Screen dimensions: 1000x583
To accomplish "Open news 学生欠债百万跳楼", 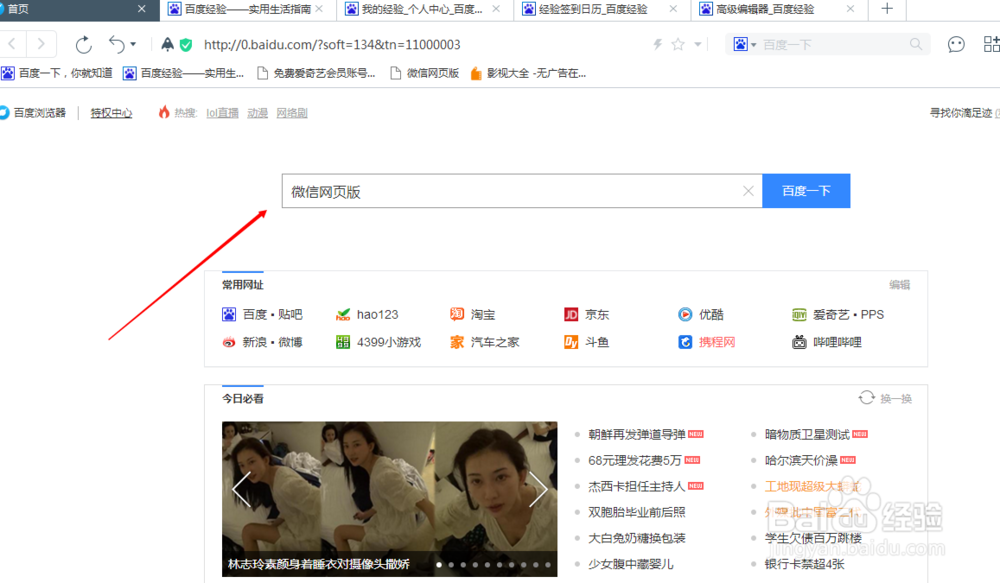I will click(x=813, y=538).
